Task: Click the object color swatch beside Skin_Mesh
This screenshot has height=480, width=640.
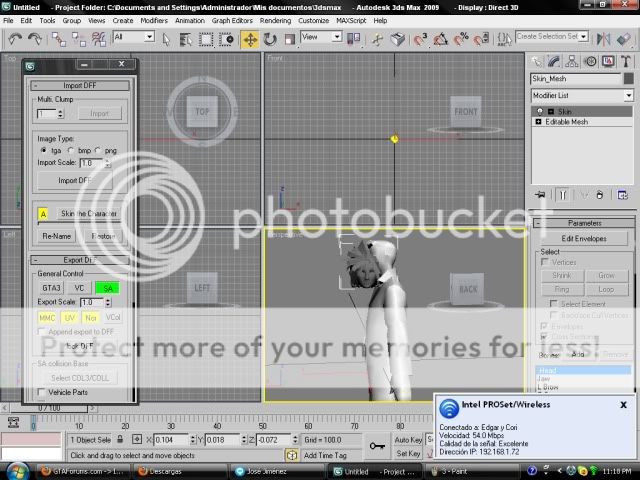Action: click(x=630, y=78)
